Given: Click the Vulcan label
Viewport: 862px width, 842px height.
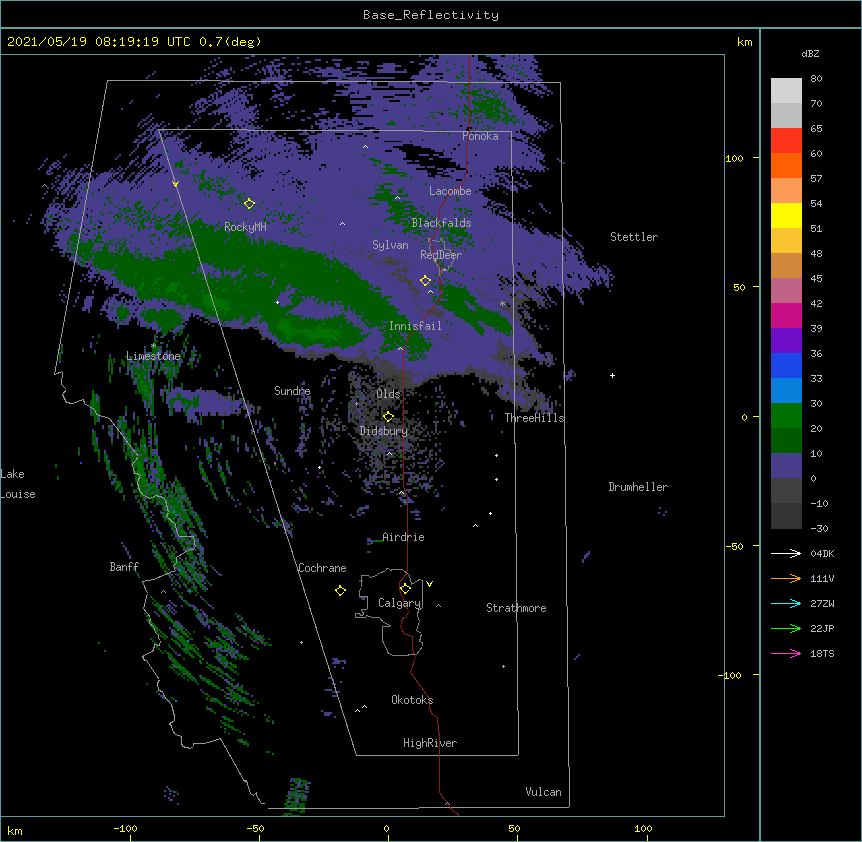Looking at the screenshot, I should tap(543, 792).
